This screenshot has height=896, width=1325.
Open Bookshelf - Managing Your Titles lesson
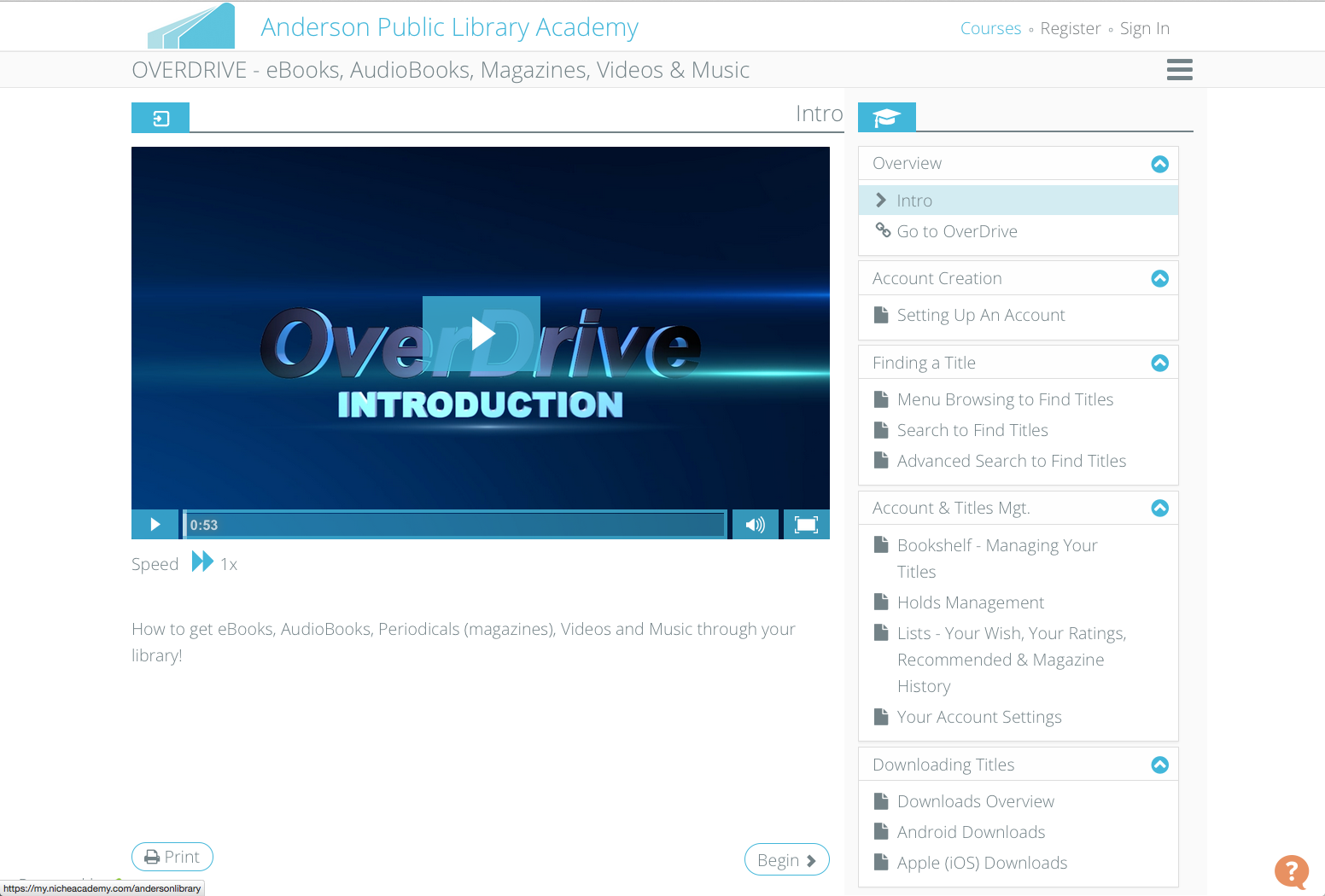tap(997, 558)
